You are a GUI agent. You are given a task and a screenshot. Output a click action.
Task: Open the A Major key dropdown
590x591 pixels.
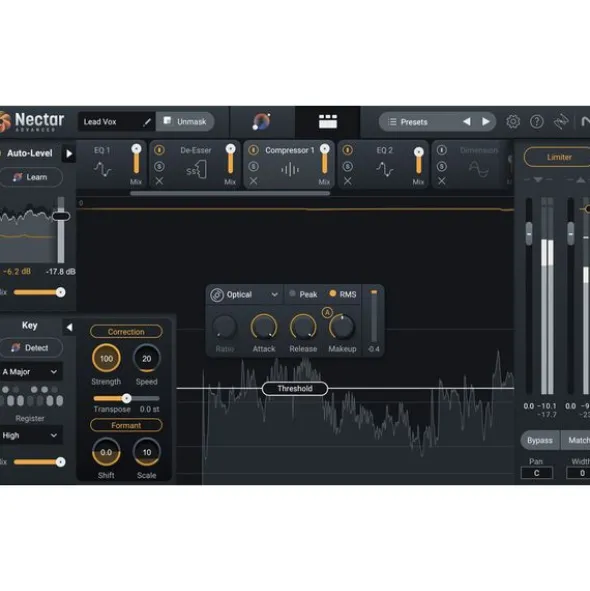[x=31, y=372]
